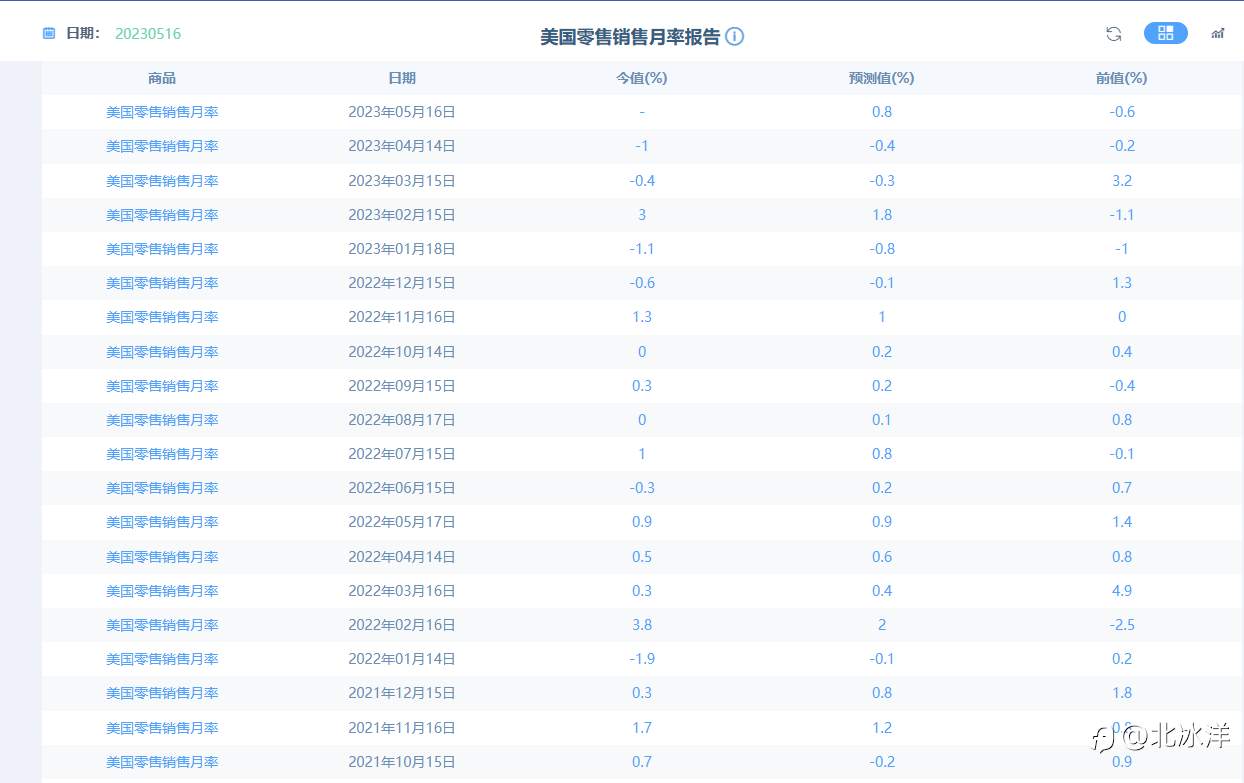Click 预测值 of 1.2 in 2021年11月16日 row
The image size is (1244, 783).
(x=882, y=728)
